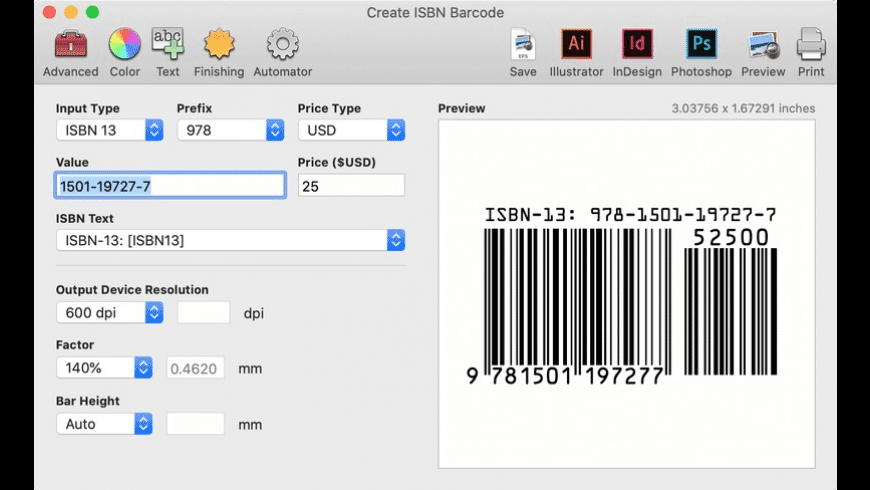Save barcode as EPS file
This screenshot has height=490, width=870.
(523, 45)
